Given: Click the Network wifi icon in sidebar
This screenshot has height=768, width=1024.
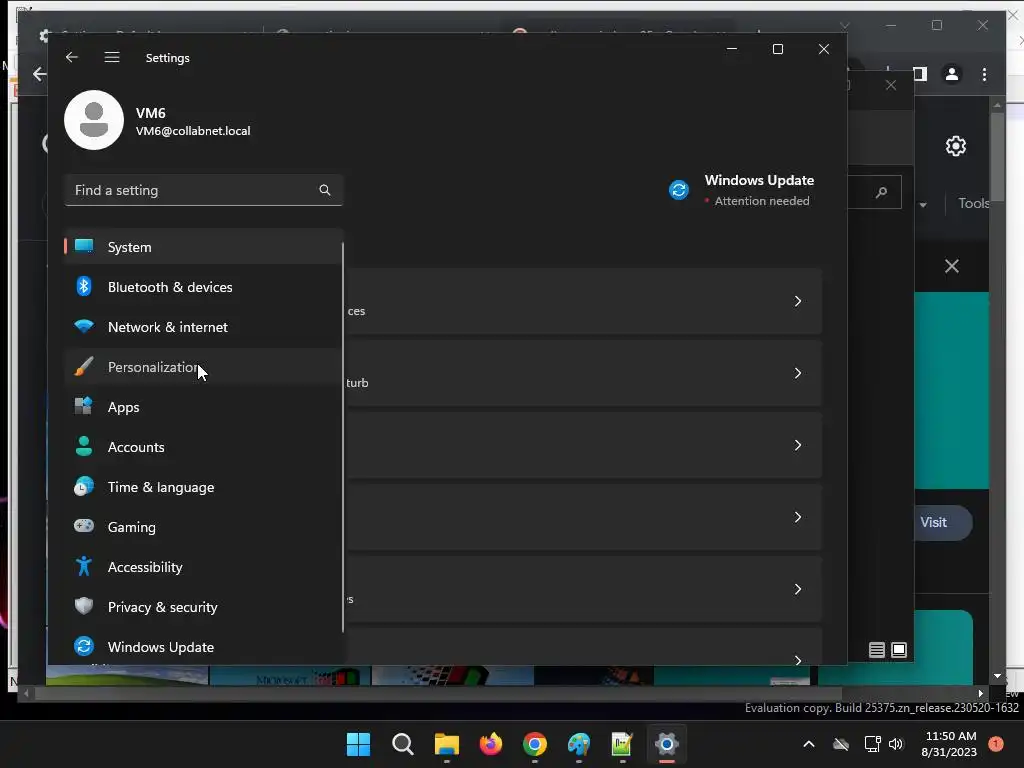Looking at the screenshot, I should point(84,326).
